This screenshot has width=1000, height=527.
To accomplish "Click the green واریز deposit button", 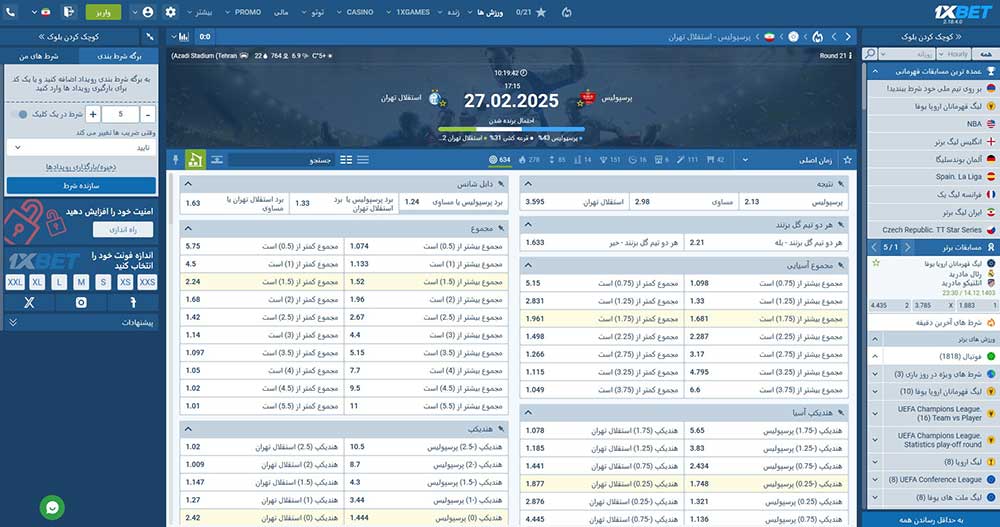I will [x=103, y=12].
